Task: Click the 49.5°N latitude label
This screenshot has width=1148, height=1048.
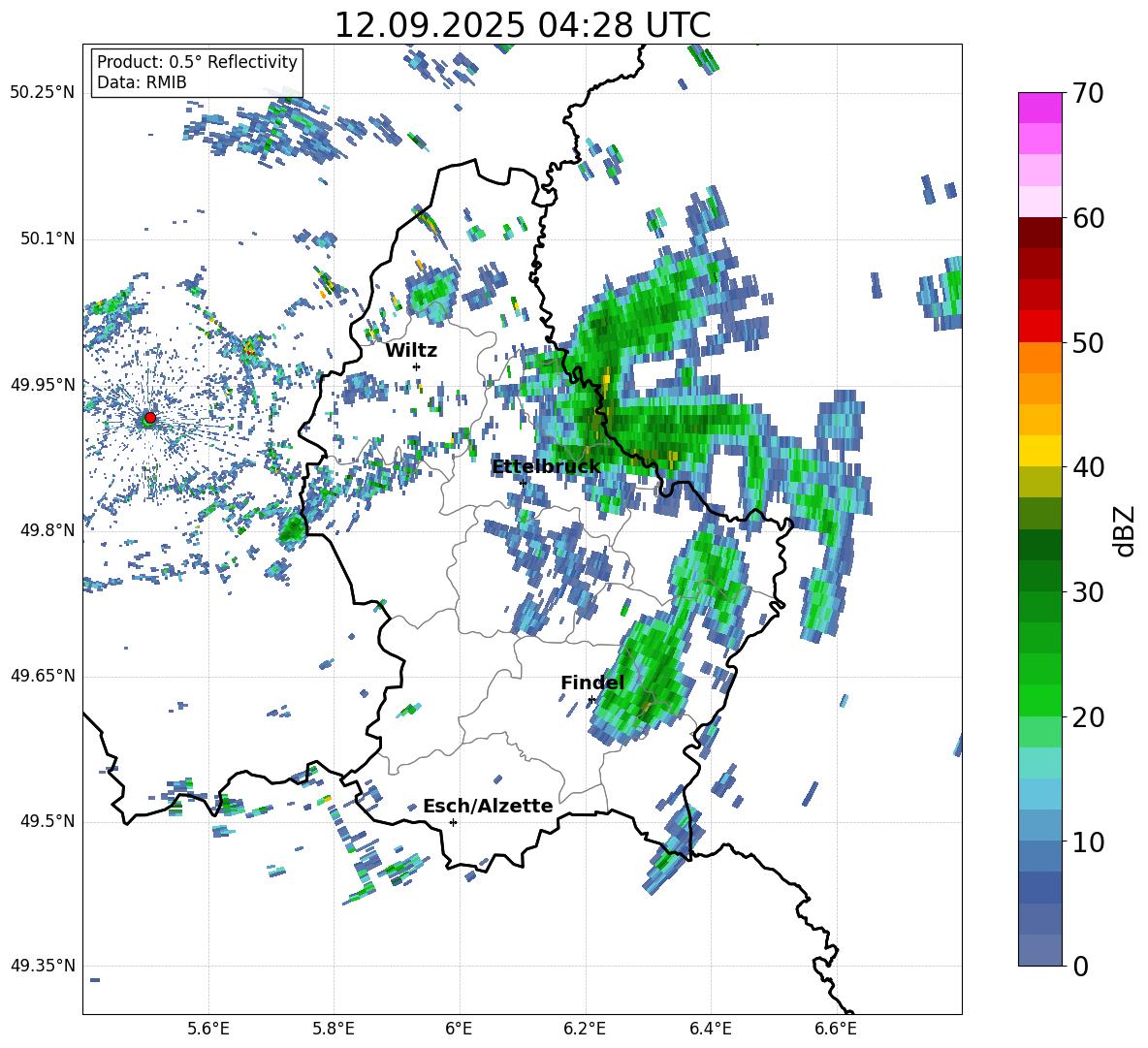Action: pos(48,821)
